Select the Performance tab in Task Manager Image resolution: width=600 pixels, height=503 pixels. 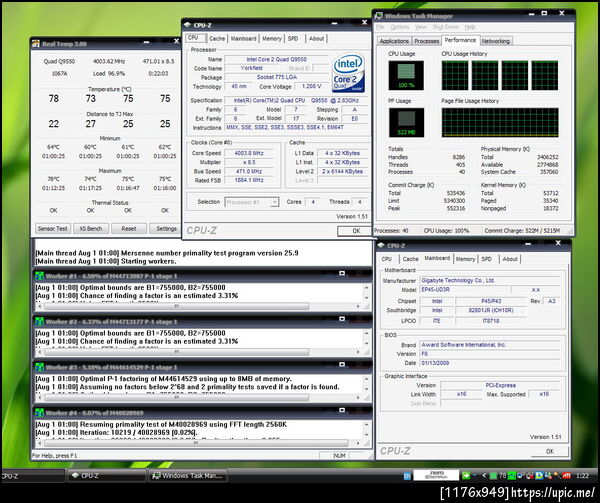click(x=460, y=40)
